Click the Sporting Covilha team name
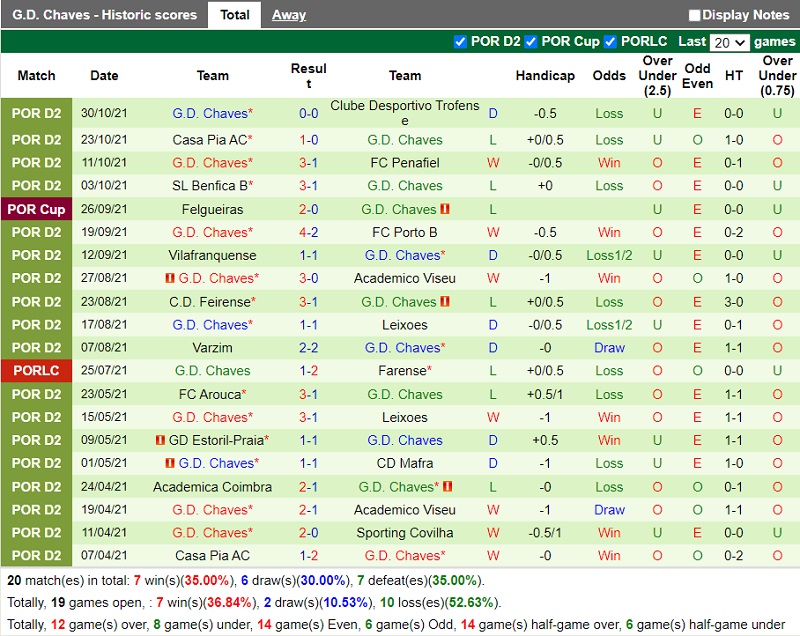This screenshot has width=800, height=636. [x=405, y=532]
